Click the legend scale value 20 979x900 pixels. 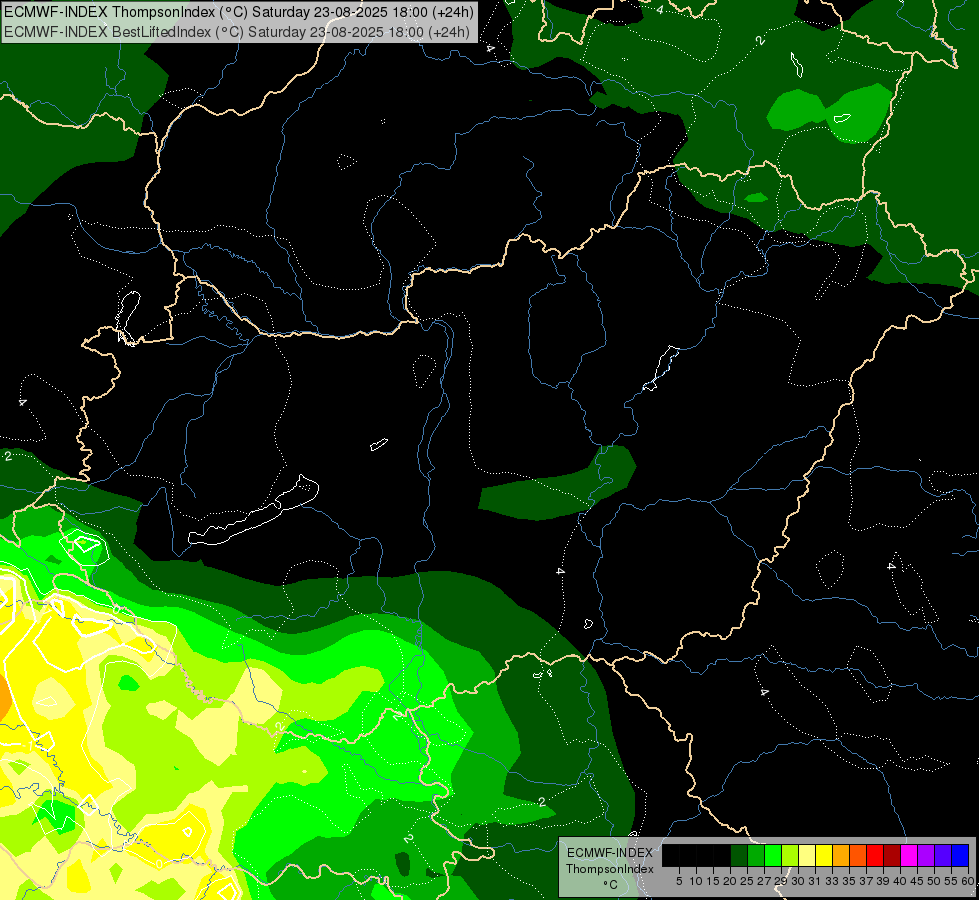(x=730, y=881)
